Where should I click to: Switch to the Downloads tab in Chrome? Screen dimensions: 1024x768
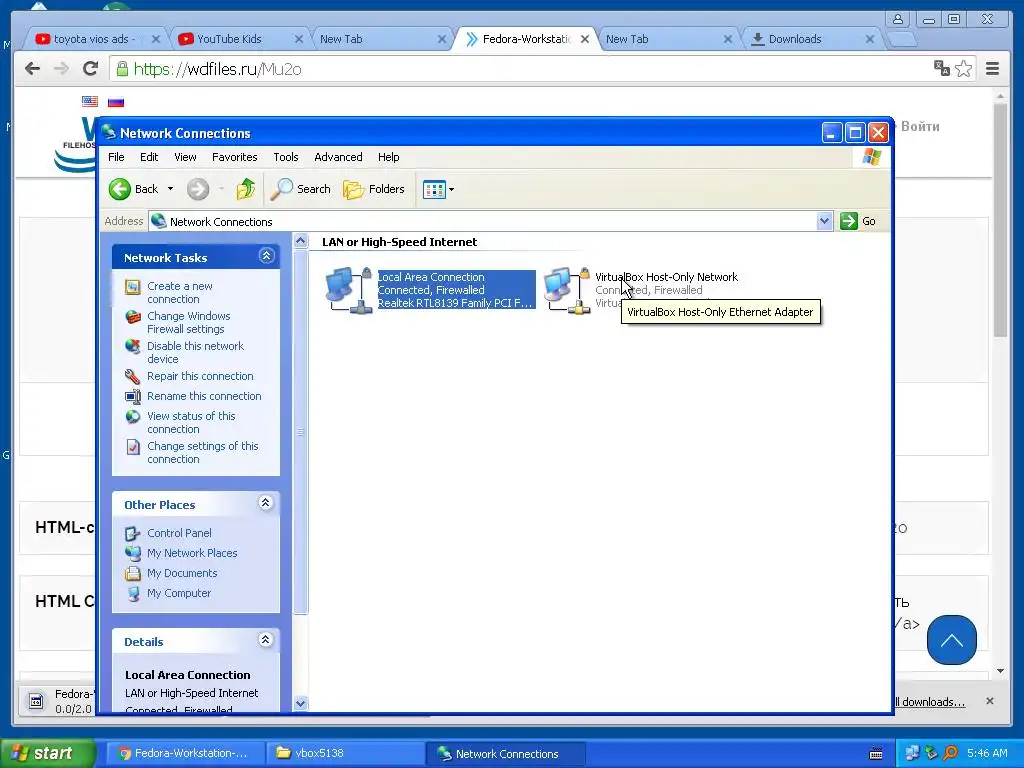[x=812, y=39]
